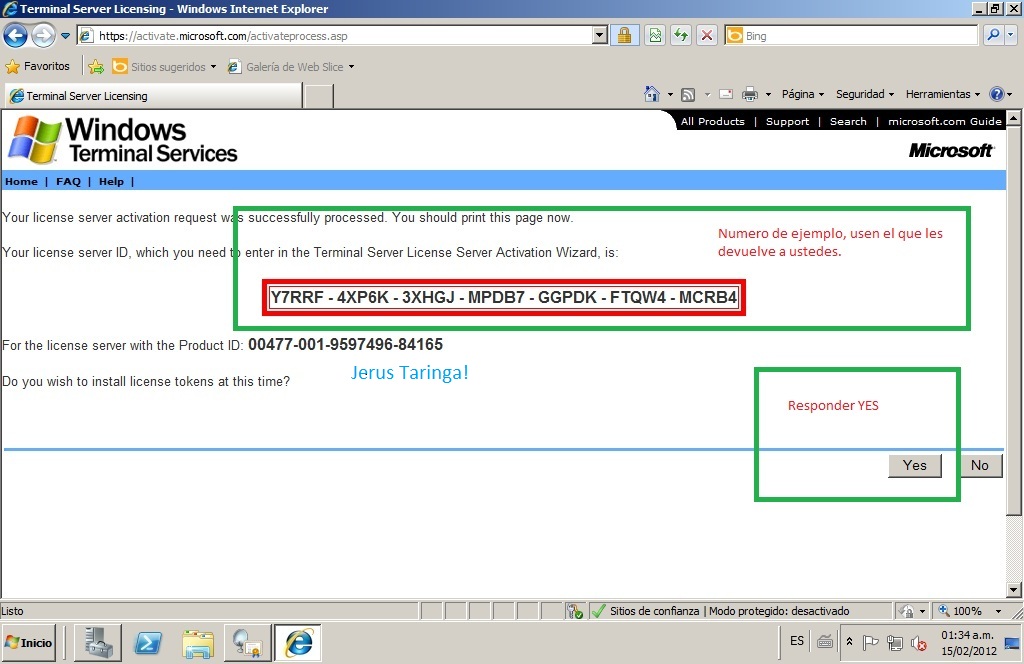Refresh the page with the green arrows icon

pos(680,36)
